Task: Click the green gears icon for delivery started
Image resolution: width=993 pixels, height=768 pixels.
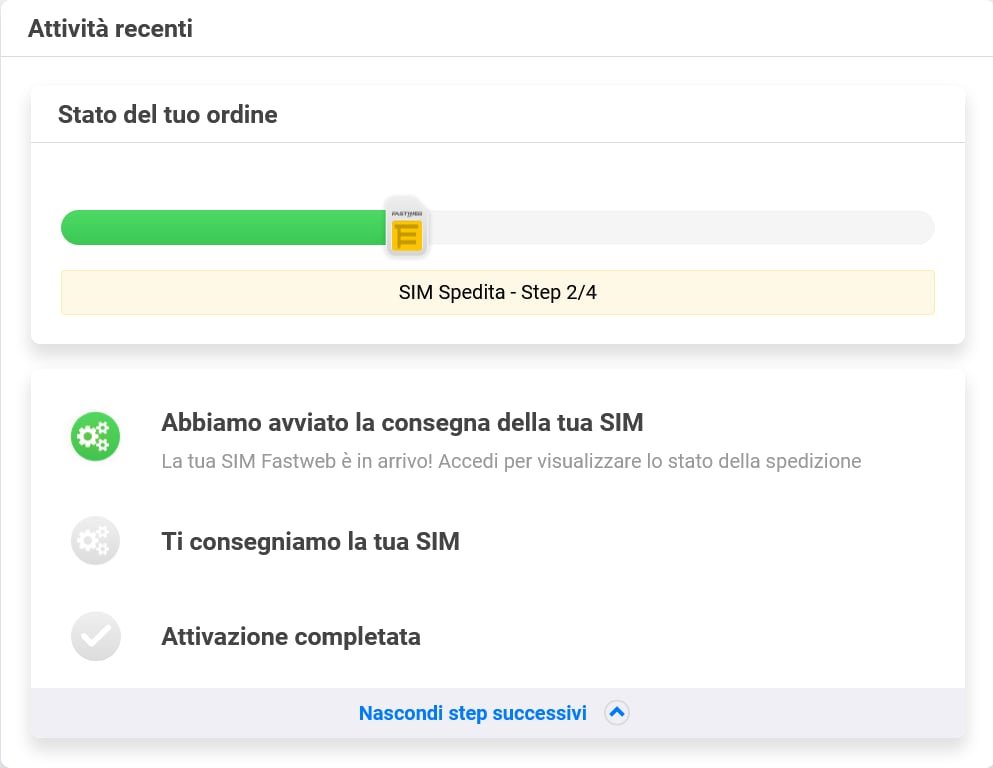Action: click(95, 436)
